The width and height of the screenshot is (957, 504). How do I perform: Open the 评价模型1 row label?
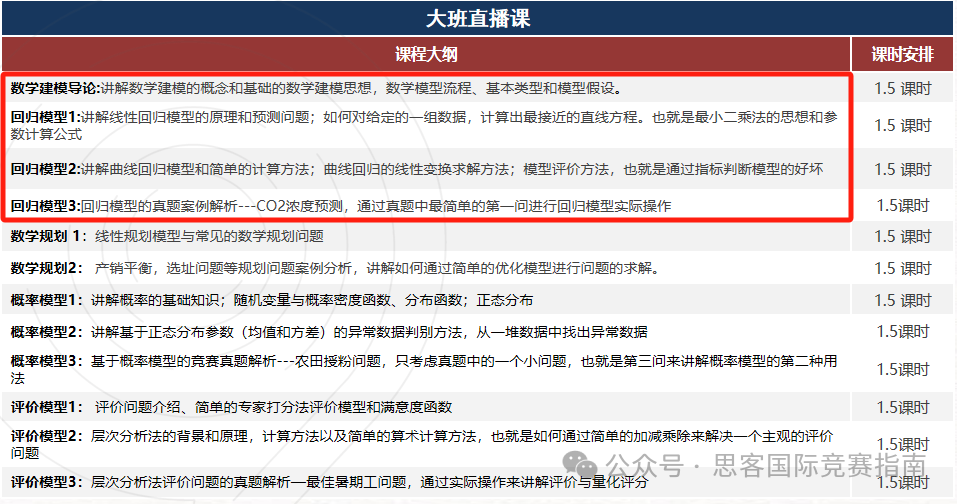point(47,407)
